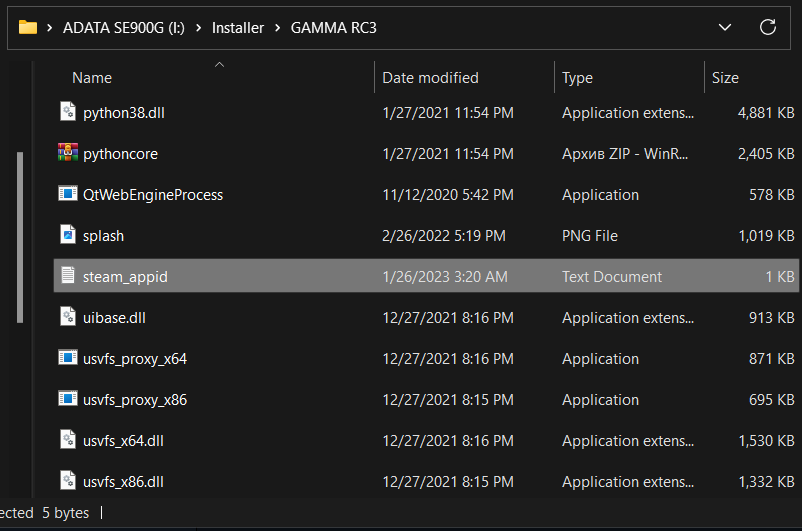
Task: Click the usvfs_x86.dll file icon
Action: coord(67,482)
